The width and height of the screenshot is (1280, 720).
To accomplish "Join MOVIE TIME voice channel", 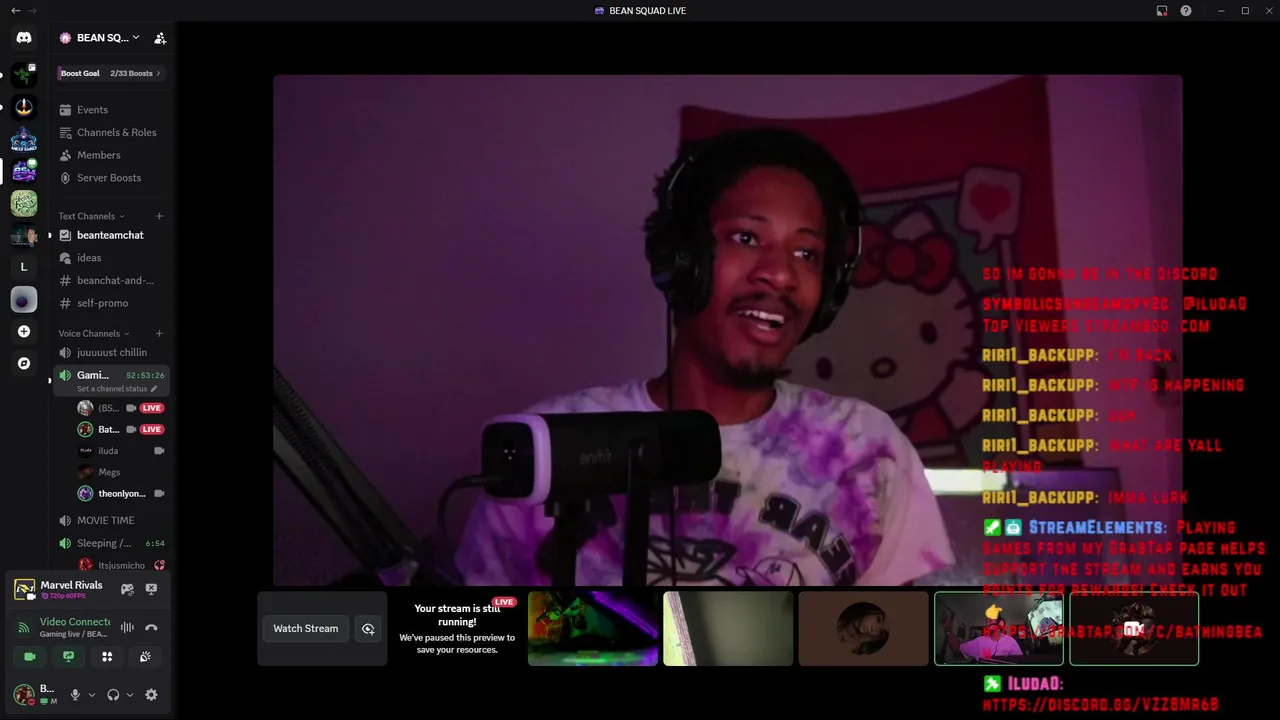I will [111, 520].
